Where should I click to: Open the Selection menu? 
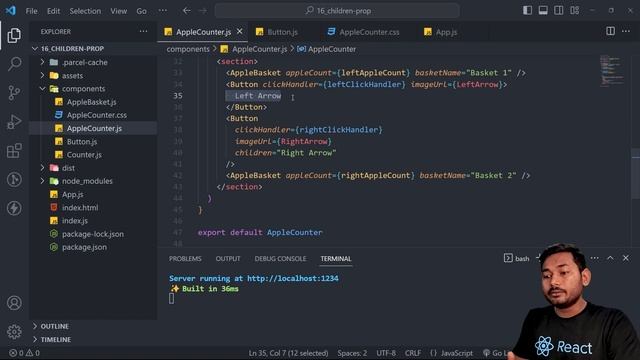(x=85, y=11)
